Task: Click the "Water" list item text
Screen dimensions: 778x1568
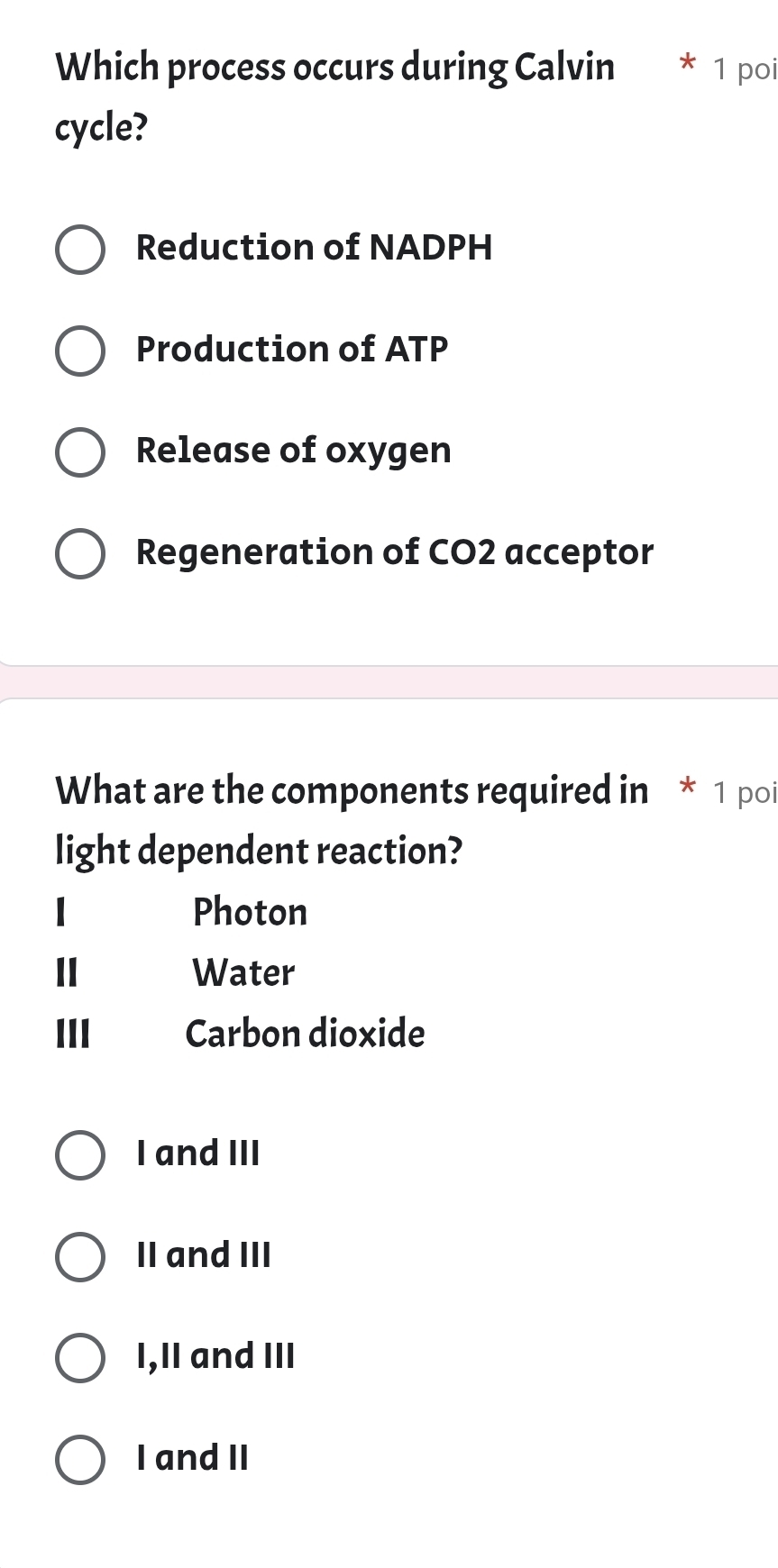Action: tap(243, 973)
